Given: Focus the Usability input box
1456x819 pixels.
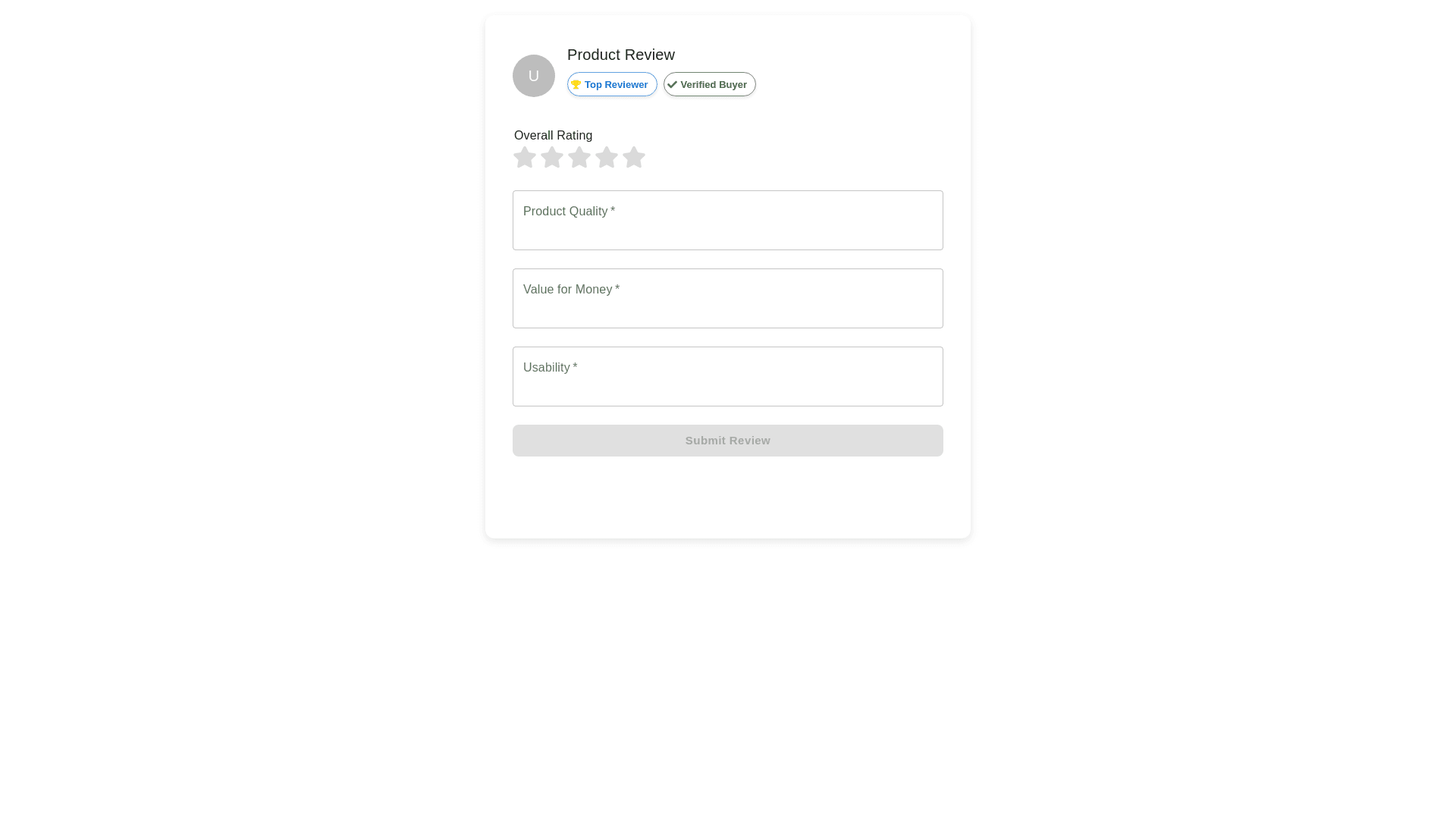Looking at the screenshot, I should tap(728, 386).
